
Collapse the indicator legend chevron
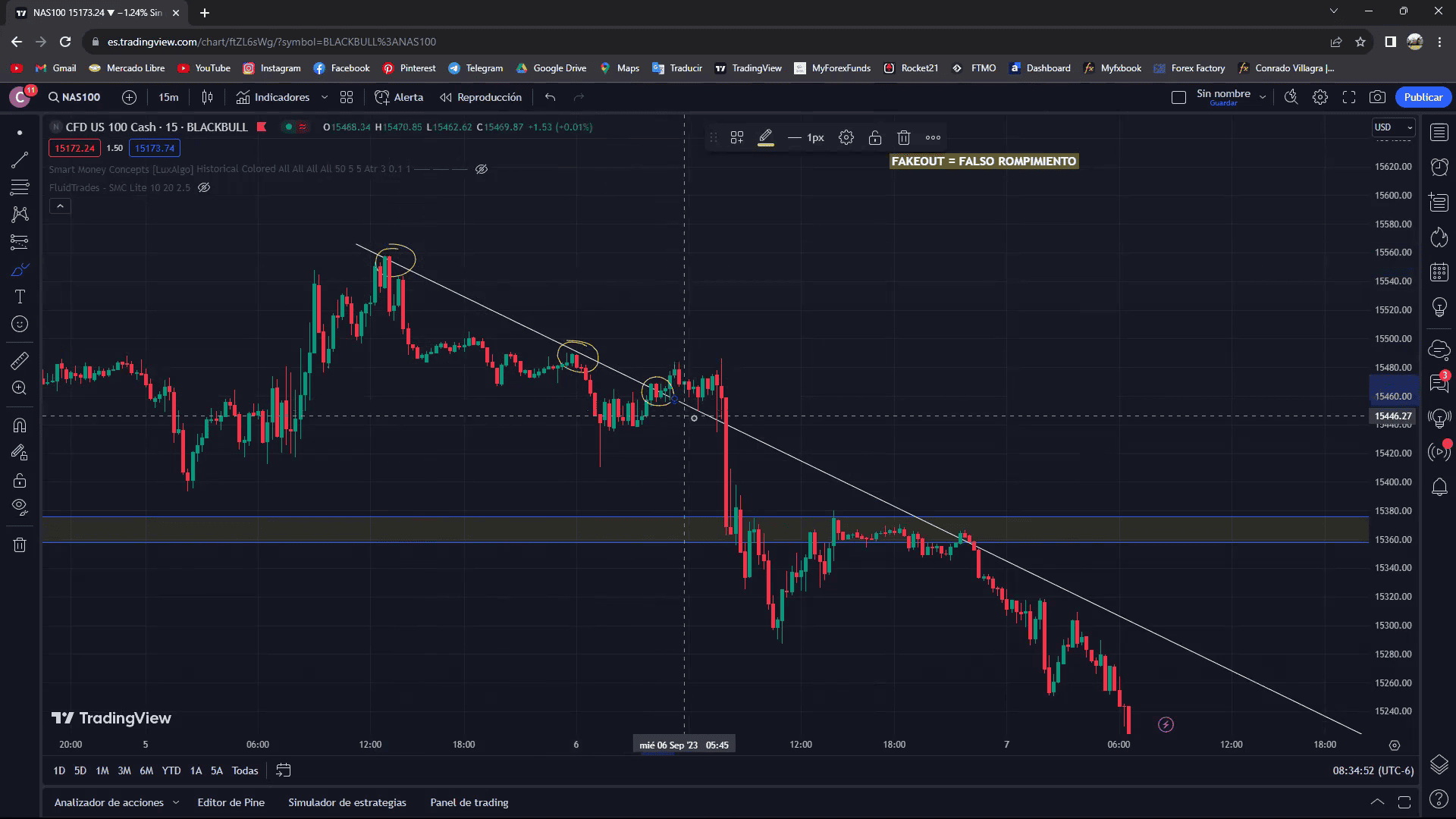[x=60, y=206]
